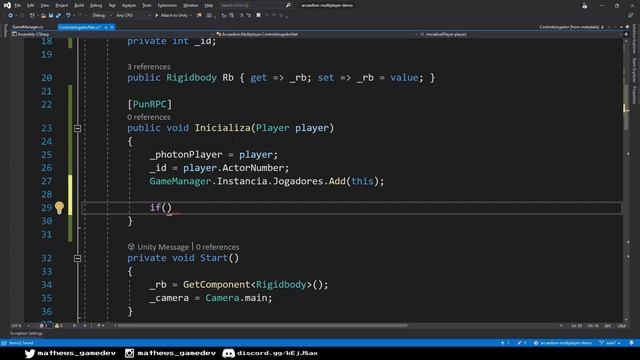640x360 pixels.
Task: Open the Edit menu
Action: pos(31,5)
